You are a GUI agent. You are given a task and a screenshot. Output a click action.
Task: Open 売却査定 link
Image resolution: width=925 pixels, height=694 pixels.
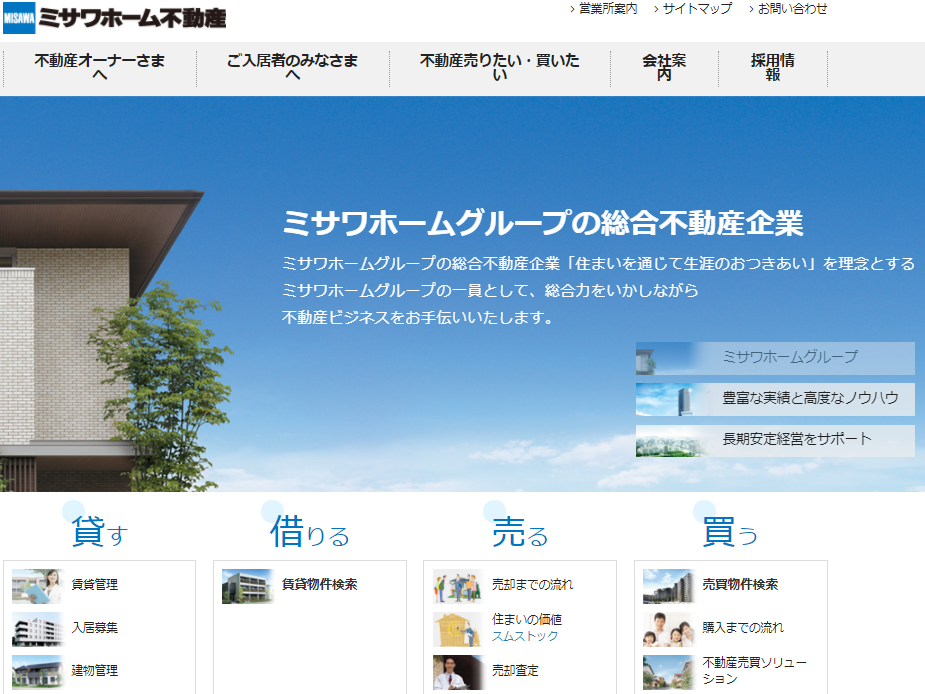(x=516, y=670)
